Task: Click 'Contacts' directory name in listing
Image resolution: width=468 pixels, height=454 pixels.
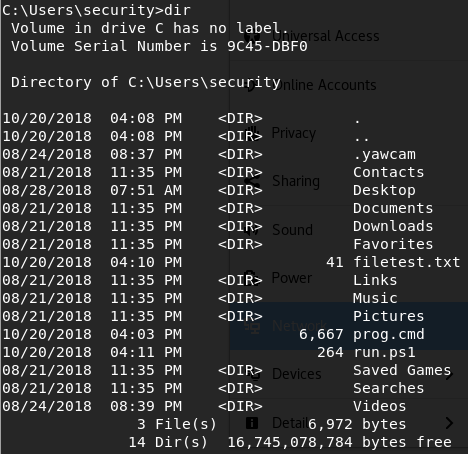Action: coord(389,172)
